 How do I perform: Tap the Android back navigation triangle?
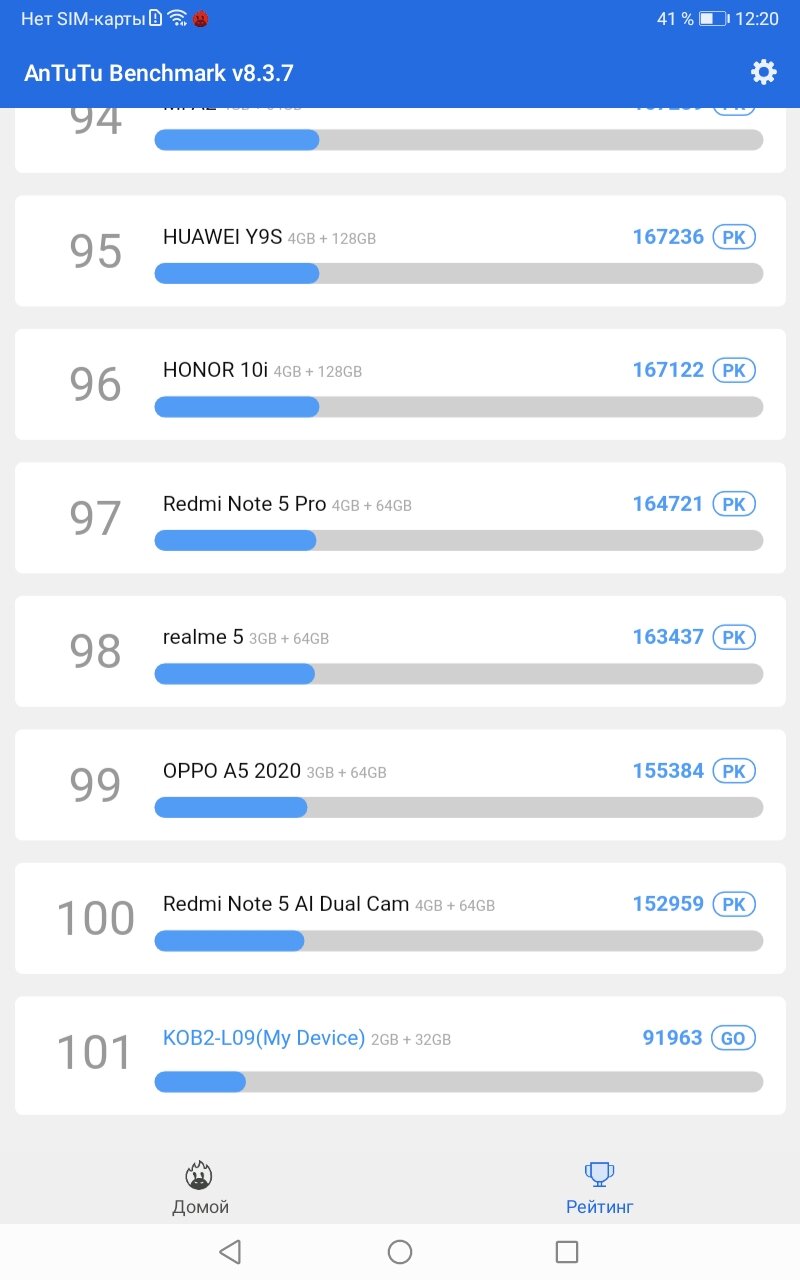[x=230, y=1252]
